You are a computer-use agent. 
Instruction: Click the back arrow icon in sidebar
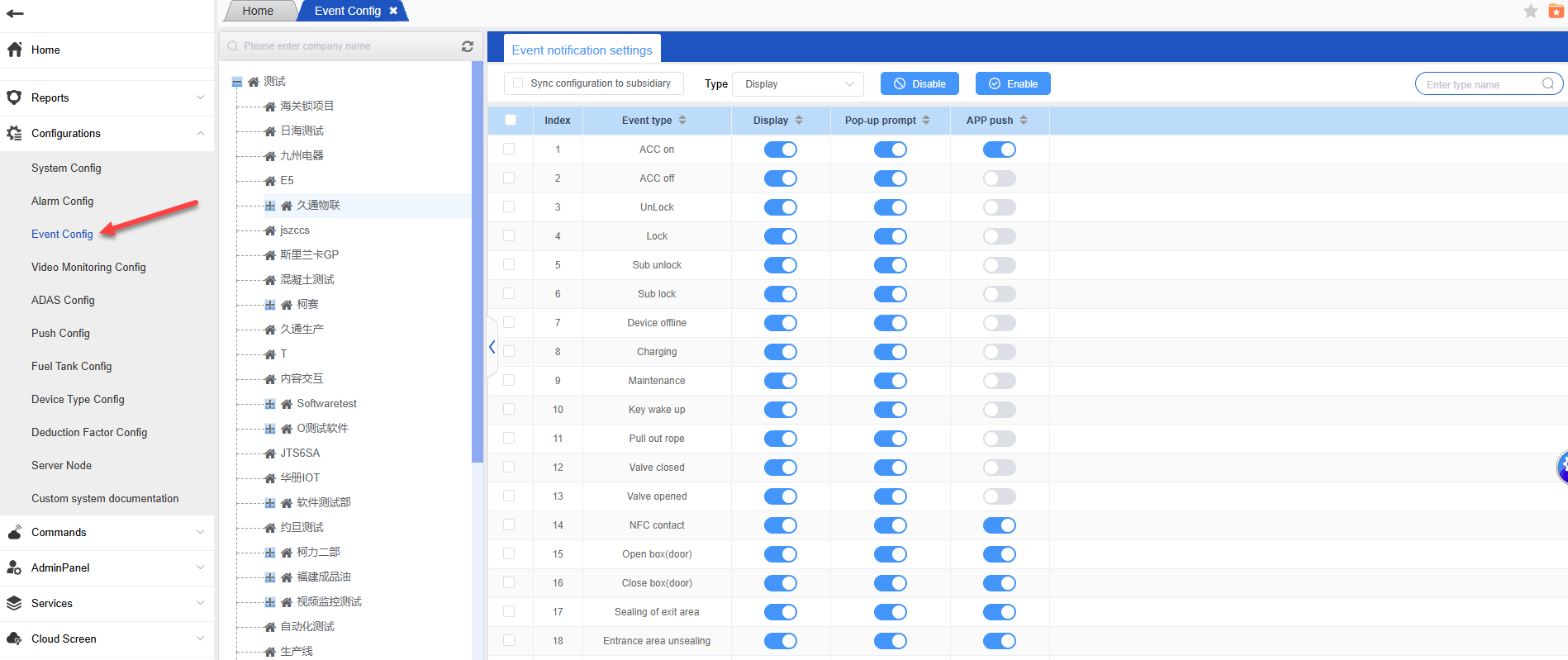pyautogui.click(x=15, y=13)
